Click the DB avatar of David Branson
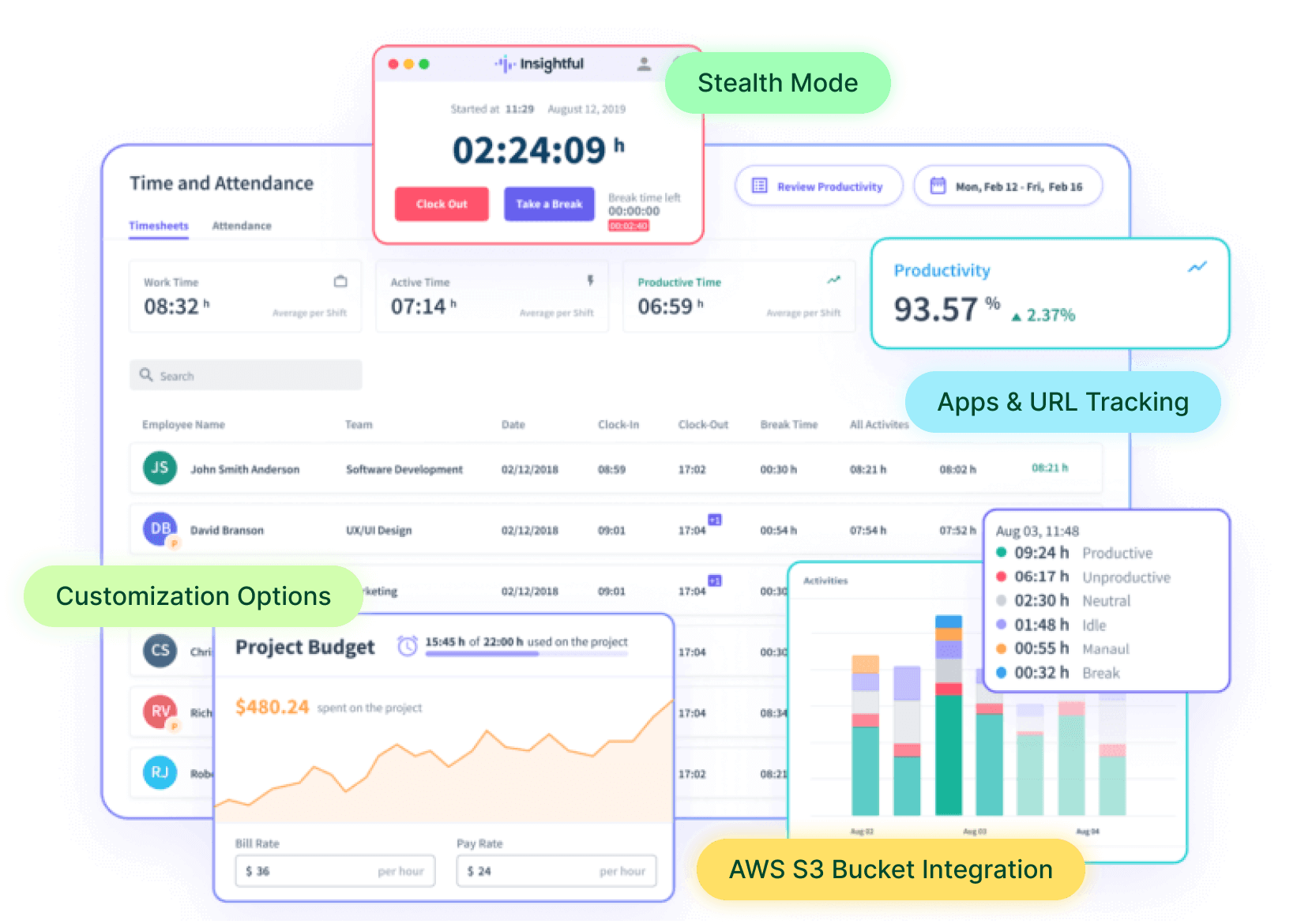The height and width of the screenshot is (924, 1297). [x=160, y=528]
